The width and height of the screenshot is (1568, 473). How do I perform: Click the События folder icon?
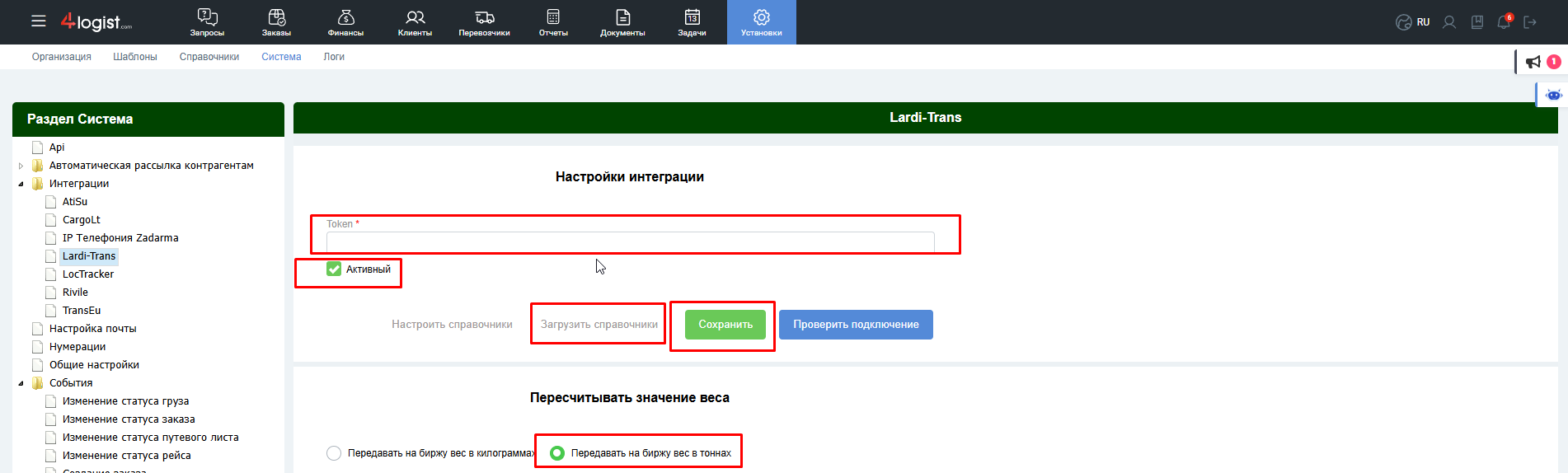[x=37, y=383]
